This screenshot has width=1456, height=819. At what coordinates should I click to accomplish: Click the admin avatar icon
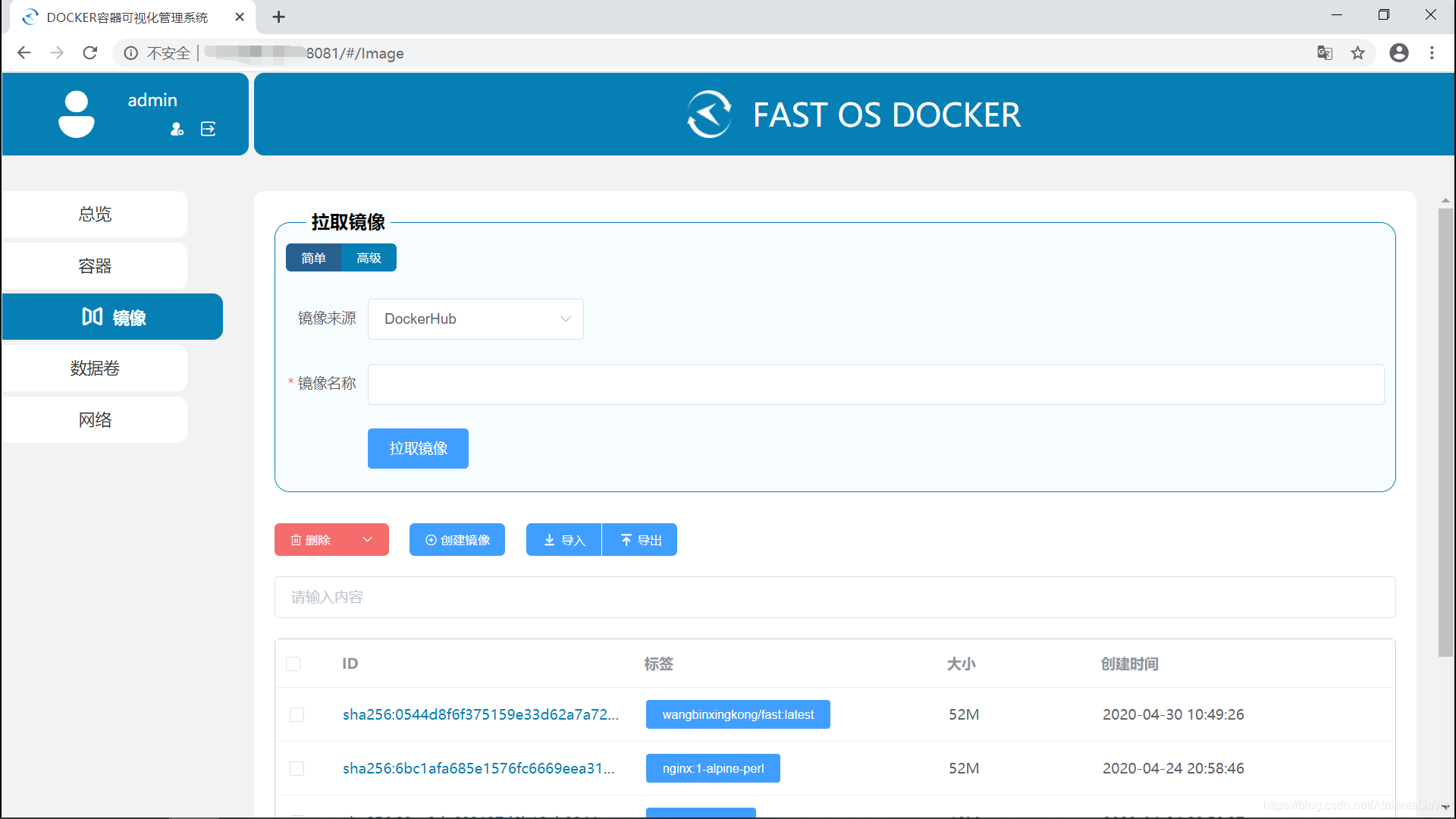[x=77, y=115]
